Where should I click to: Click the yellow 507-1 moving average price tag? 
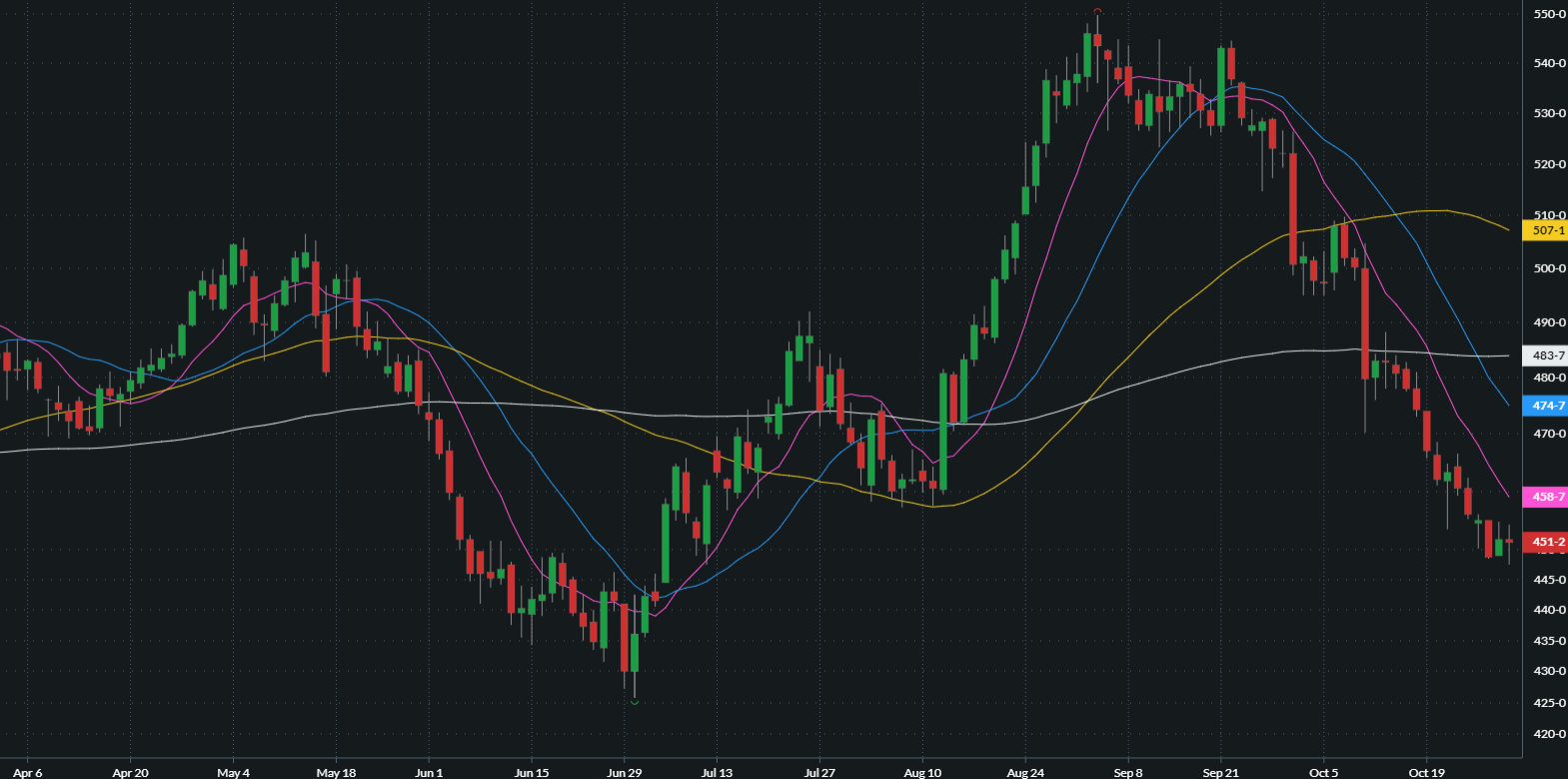(x=1544, y=231)
